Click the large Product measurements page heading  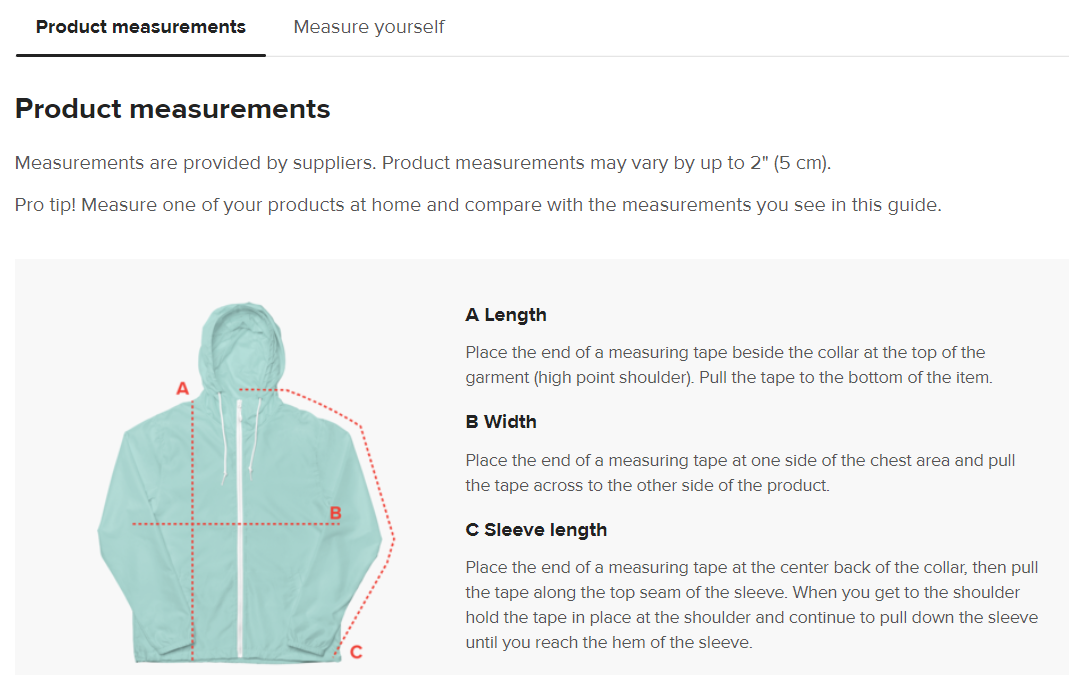point(173,109)
